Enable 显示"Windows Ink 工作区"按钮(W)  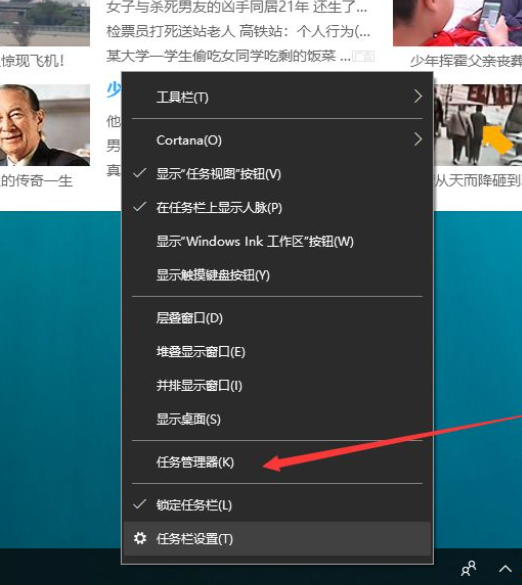277,241
